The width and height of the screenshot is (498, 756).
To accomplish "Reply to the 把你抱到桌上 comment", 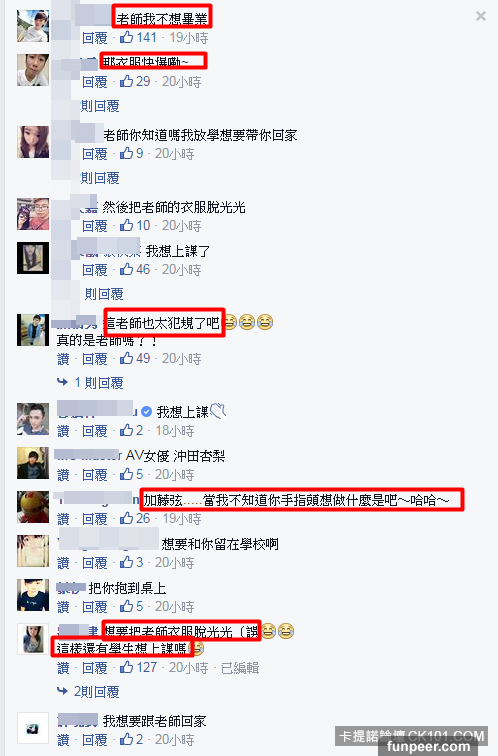I will click(x=94, y=607).
